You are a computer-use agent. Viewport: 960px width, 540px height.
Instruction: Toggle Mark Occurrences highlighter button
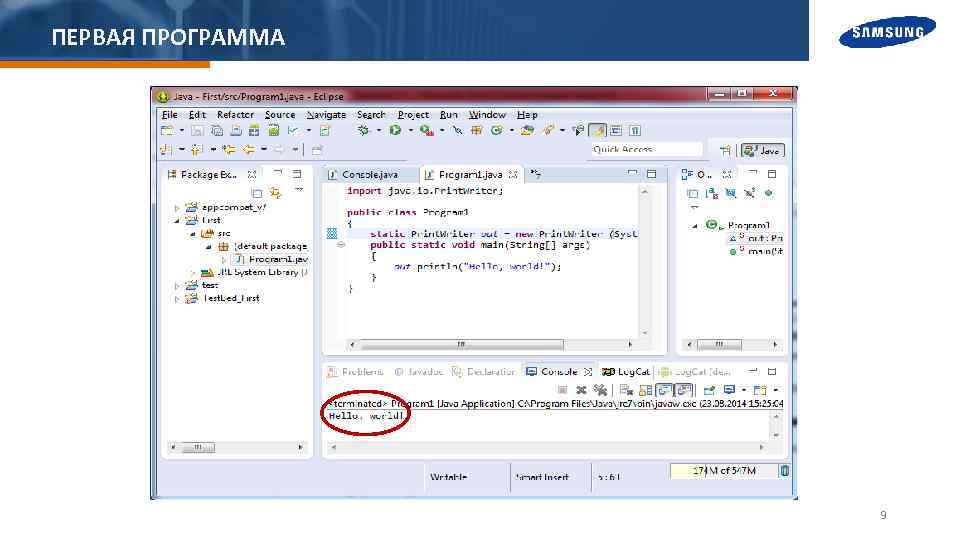click(x=597, y=130)
